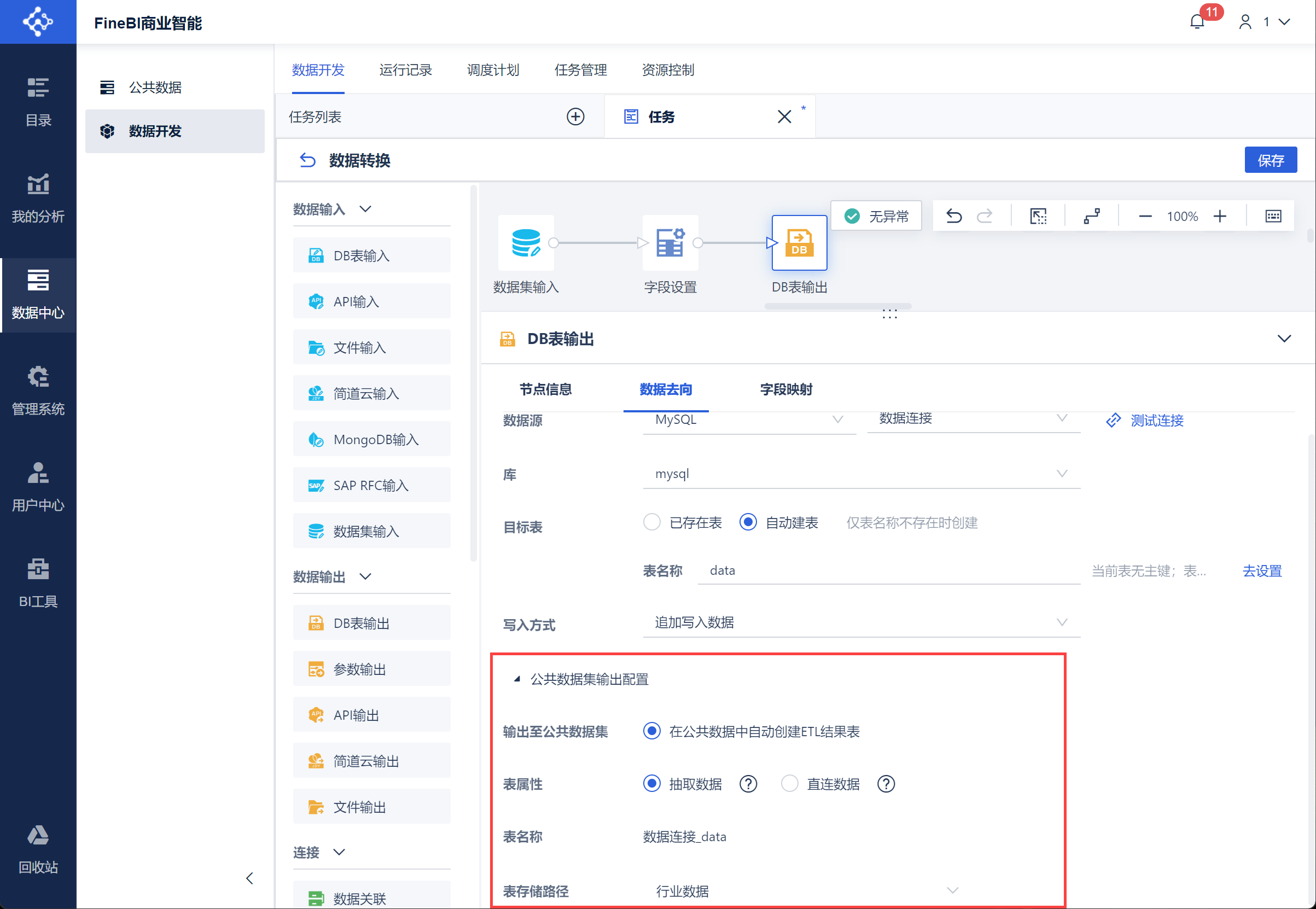The width and height of the screenshot is (1316, 909).
Task: Select the 字段设置 node icon
Action: [670, 243]
